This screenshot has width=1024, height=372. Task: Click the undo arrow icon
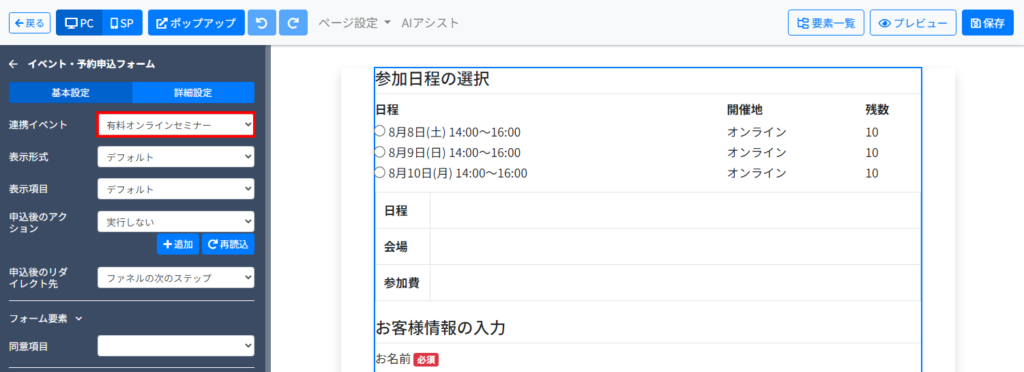pyautogui.click(x=262, y=23)
